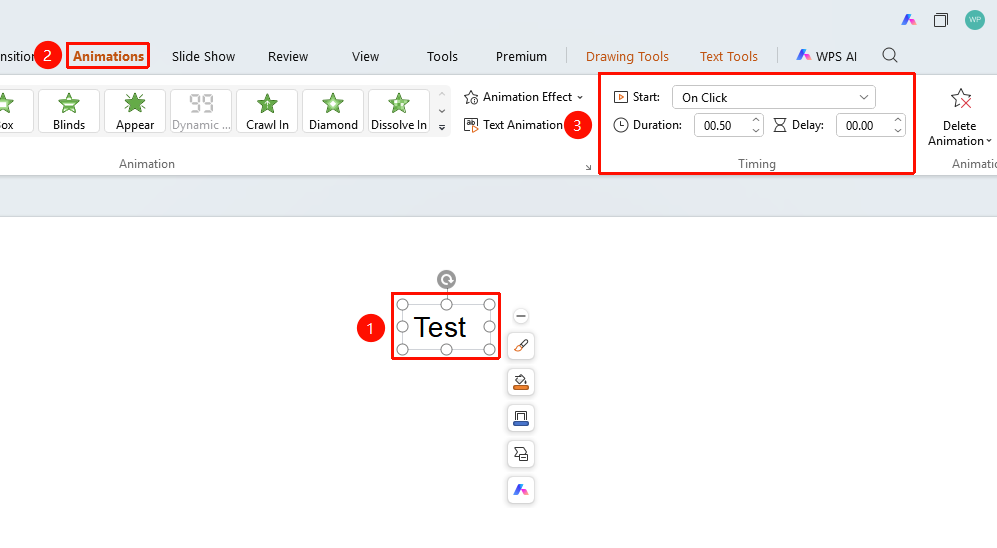Screen dimensions: 997x548
Task: Open the Animations tab
Action: tap(108, 56)
